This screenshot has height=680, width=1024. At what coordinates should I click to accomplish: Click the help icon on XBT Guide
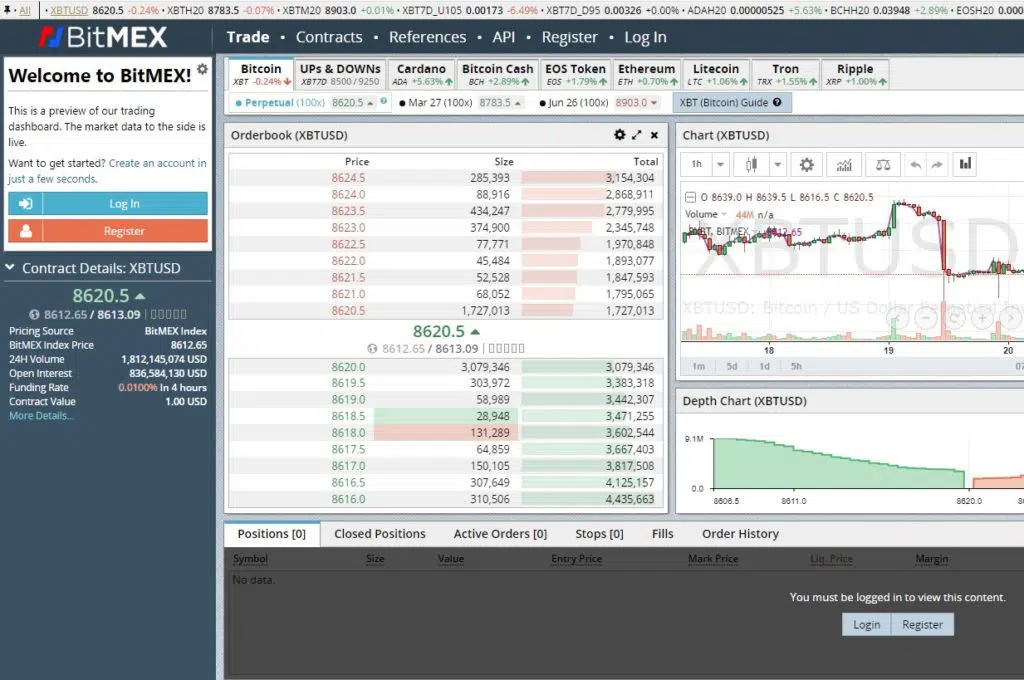pyautogui.click(x=777, y=102)
